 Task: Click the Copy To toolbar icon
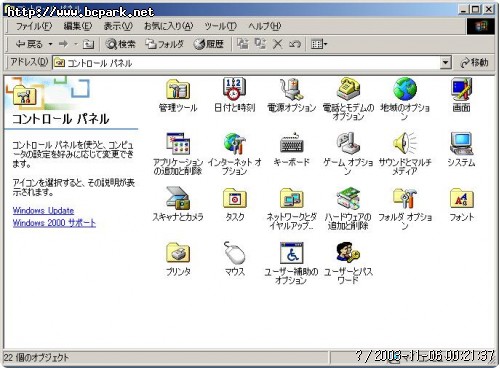click(x=260, y=44)
